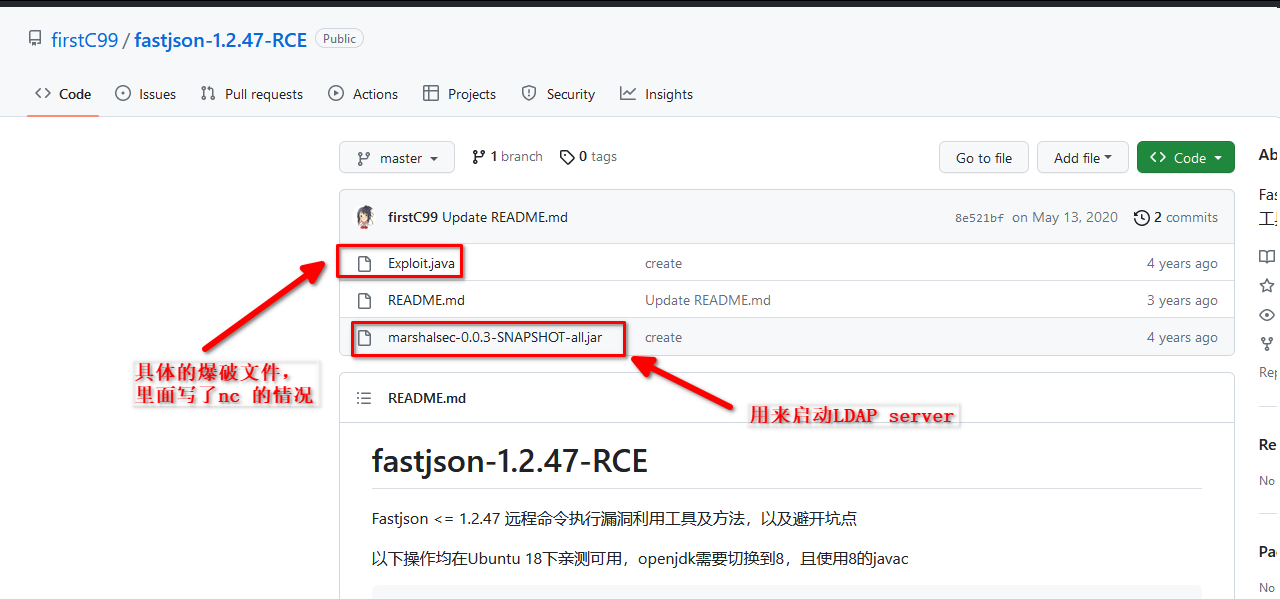Open the green Code dropdown button
This screenshot has width=1280, height=599.
[x=1186, y=158]
